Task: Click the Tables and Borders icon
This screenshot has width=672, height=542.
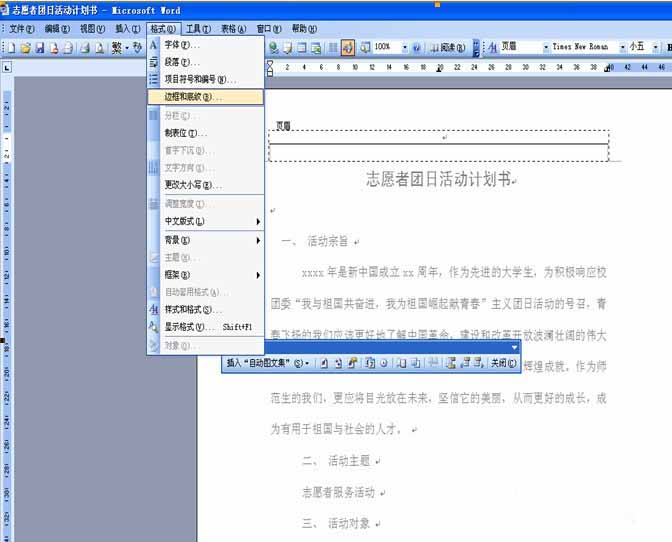Action: pyautogui.click(x=288, y=48)
